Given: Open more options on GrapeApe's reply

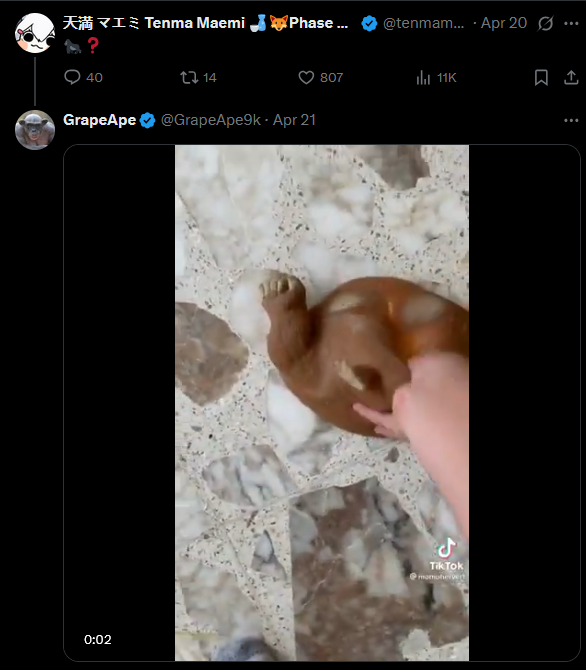Looking at the screenshot, I should [571, 120].
